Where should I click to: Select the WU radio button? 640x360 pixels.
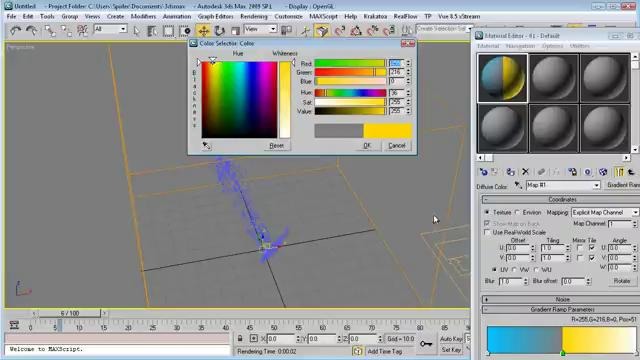coord(536,270)
